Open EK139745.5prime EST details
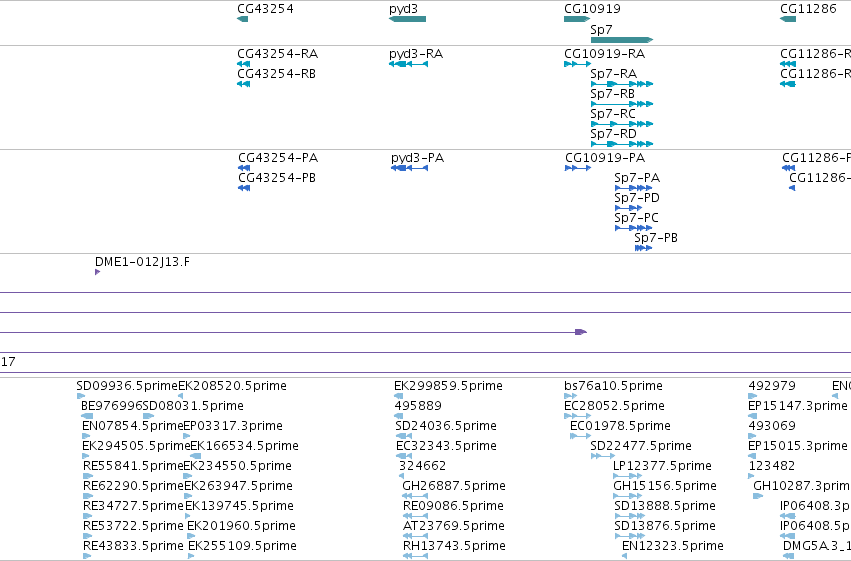 pyautogui.click(x=239, y=507)
